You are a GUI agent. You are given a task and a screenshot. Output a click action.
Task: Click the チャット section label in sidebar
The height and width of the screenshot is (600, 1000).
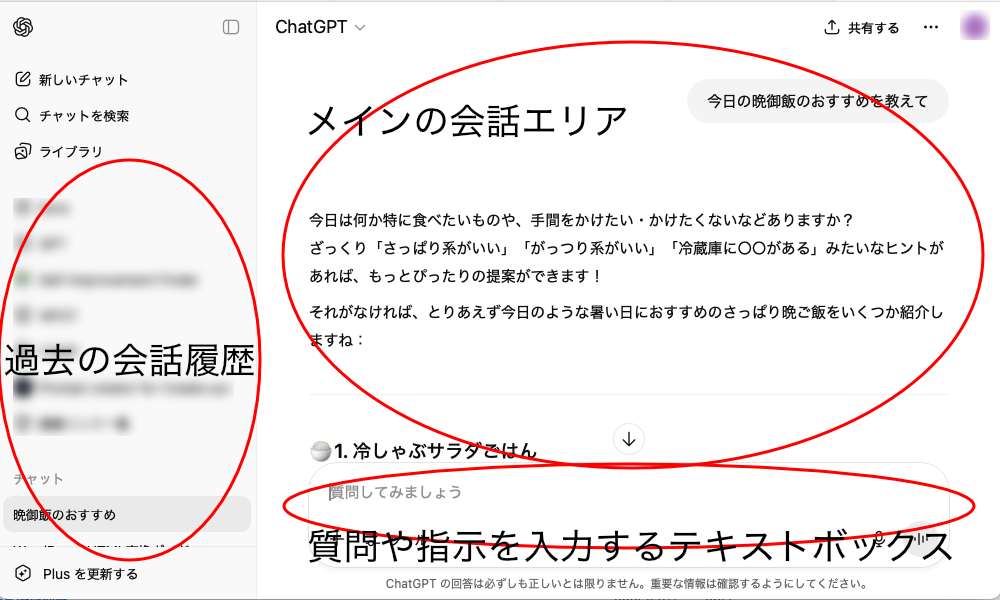39,479
